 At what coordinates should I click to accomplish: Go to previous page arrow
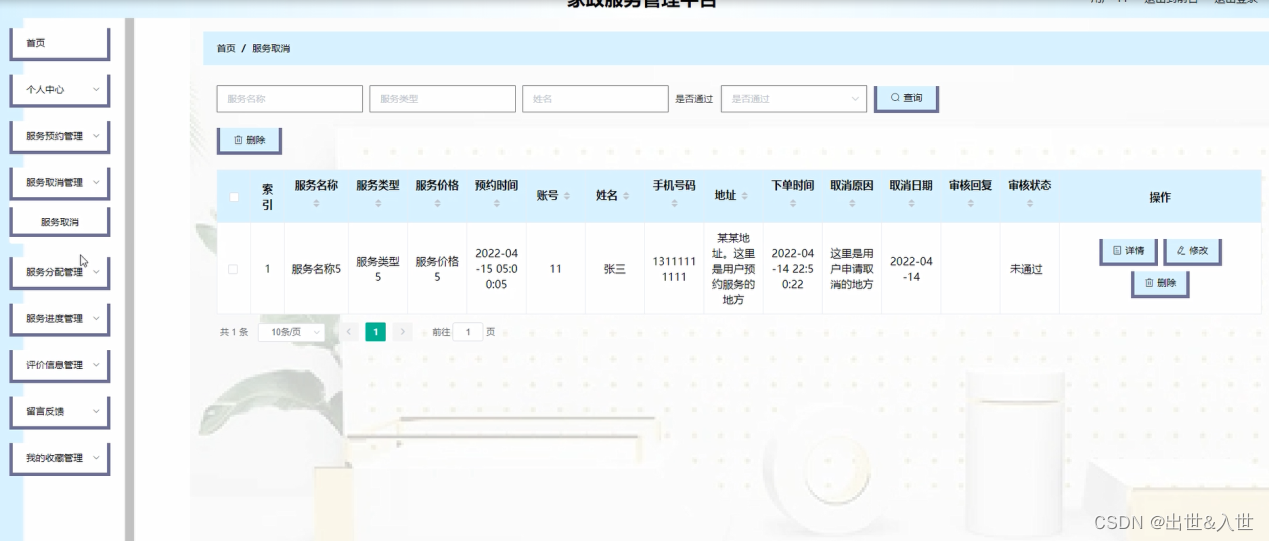349,331
